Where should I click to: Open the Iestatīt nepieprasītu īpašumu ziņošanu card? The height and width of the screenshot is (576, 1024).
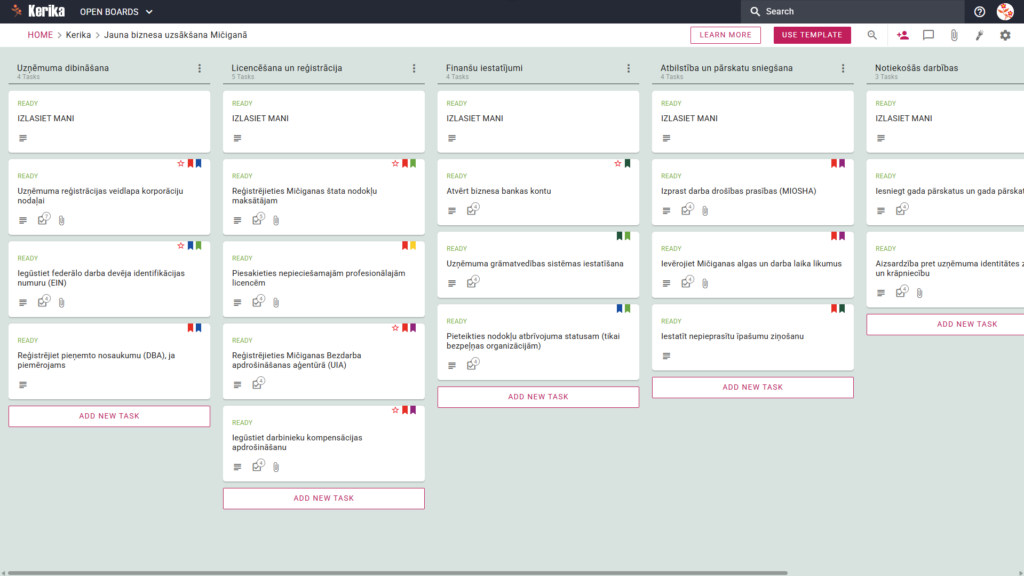coord(752,337)
